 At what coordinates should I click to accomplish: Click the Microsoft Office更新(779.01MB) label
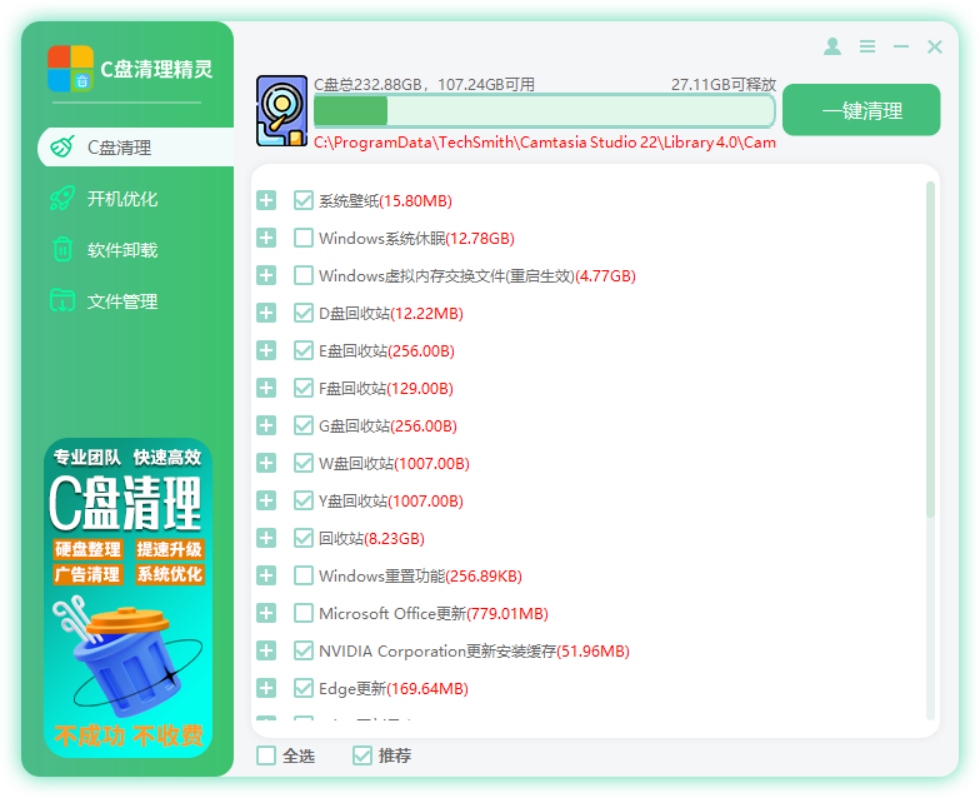[433, 614]
